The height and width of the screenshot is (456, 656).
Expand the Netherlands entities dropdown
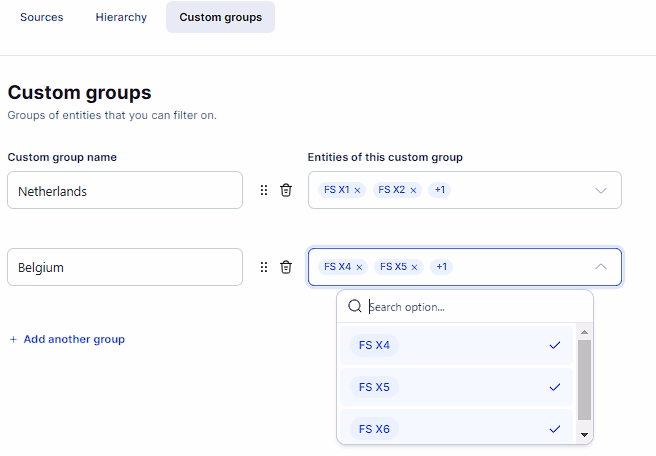(601, 190)
